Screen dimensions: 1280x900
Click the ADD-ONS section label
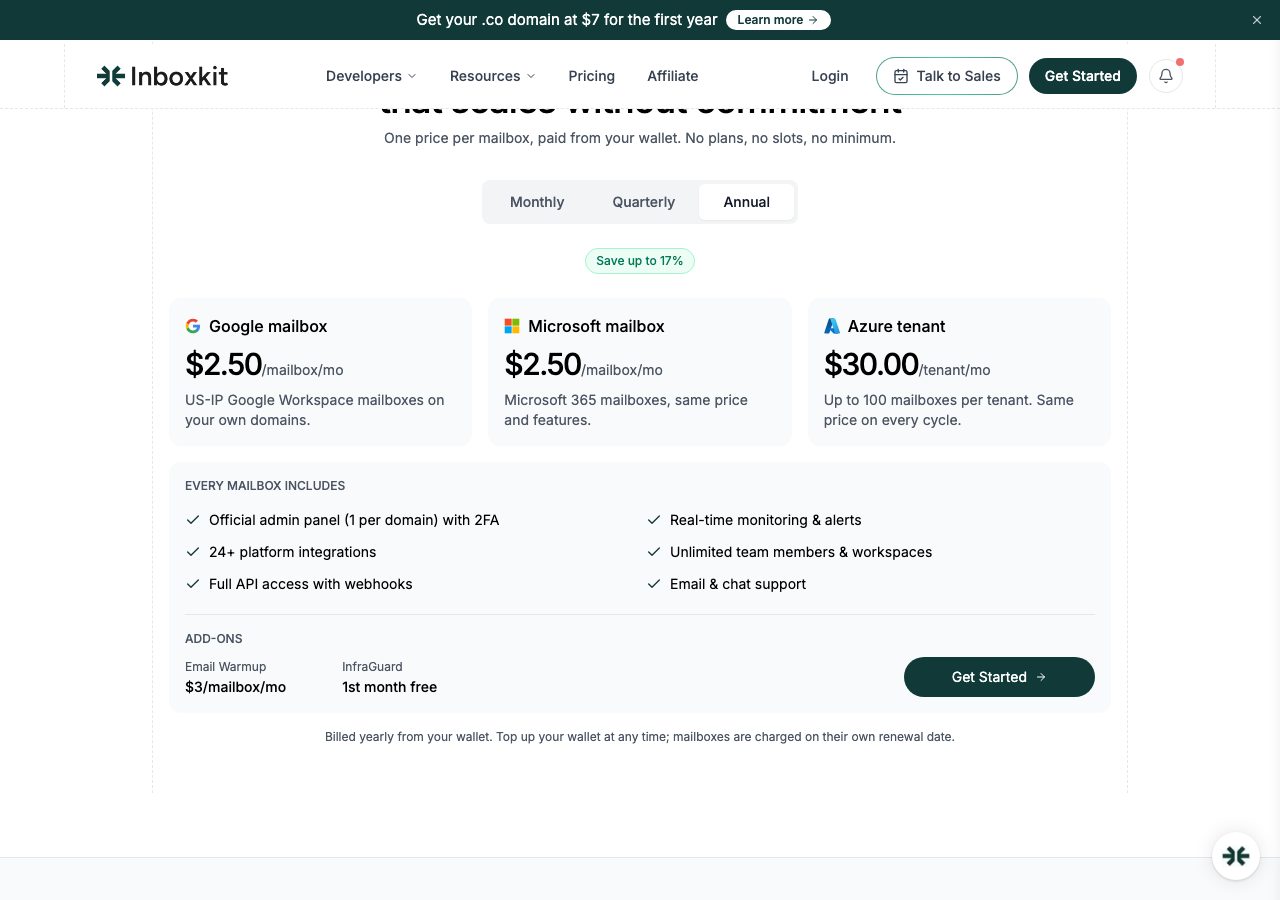pyautogui.click(x=214, y=639)
